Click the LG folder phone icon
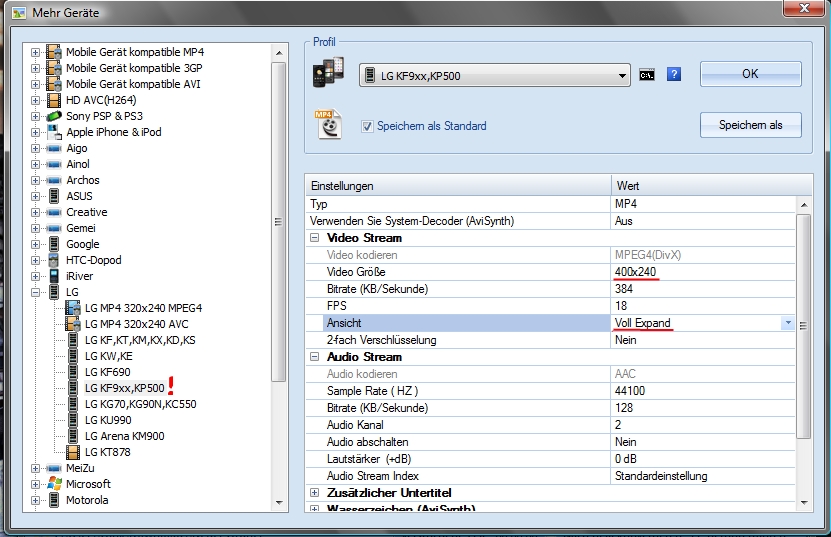Image resolution: width=831 pixels, height=537 pixels. (54, 292)
